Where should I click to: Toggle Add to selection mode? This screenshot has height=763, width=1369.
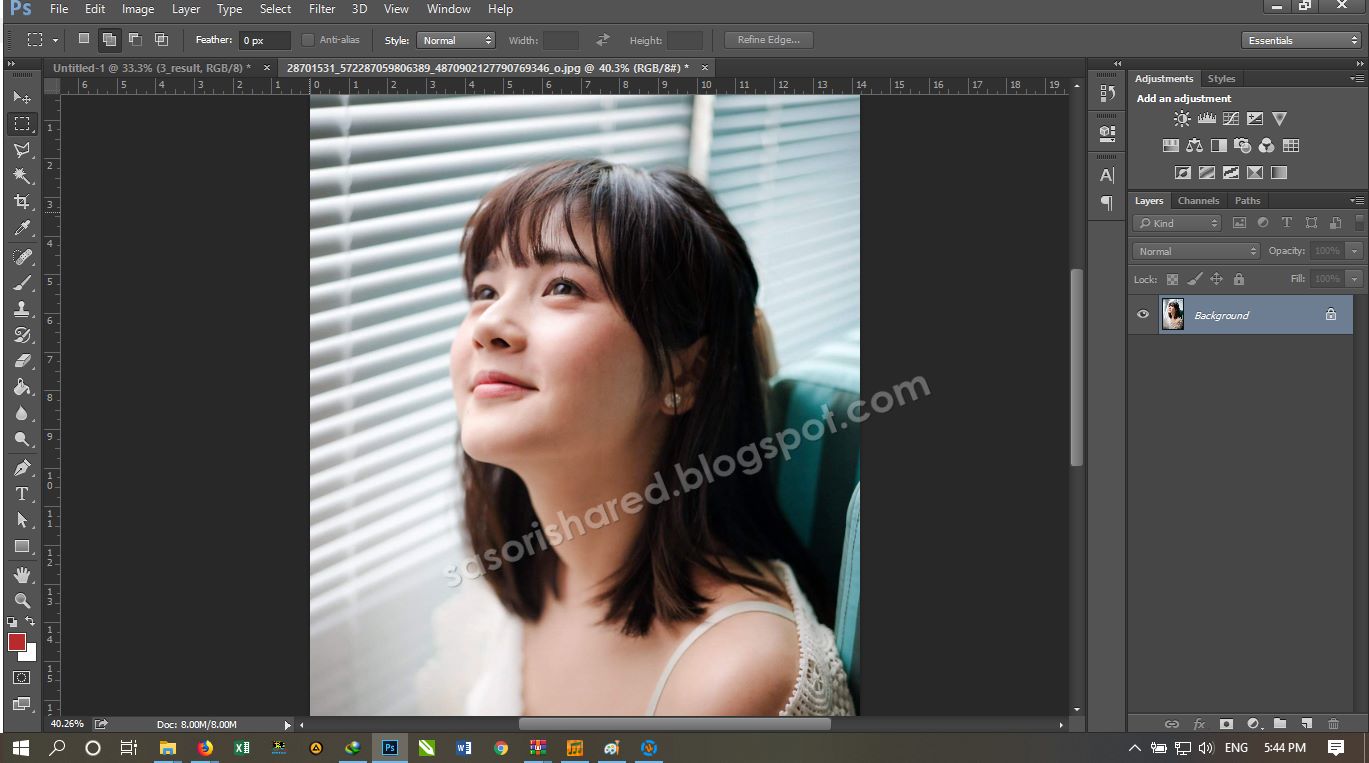point(109,40)
